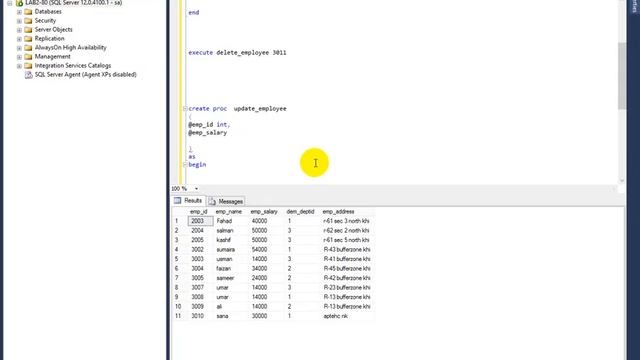Select the 'usman' name cell

[x=230, y=259]
